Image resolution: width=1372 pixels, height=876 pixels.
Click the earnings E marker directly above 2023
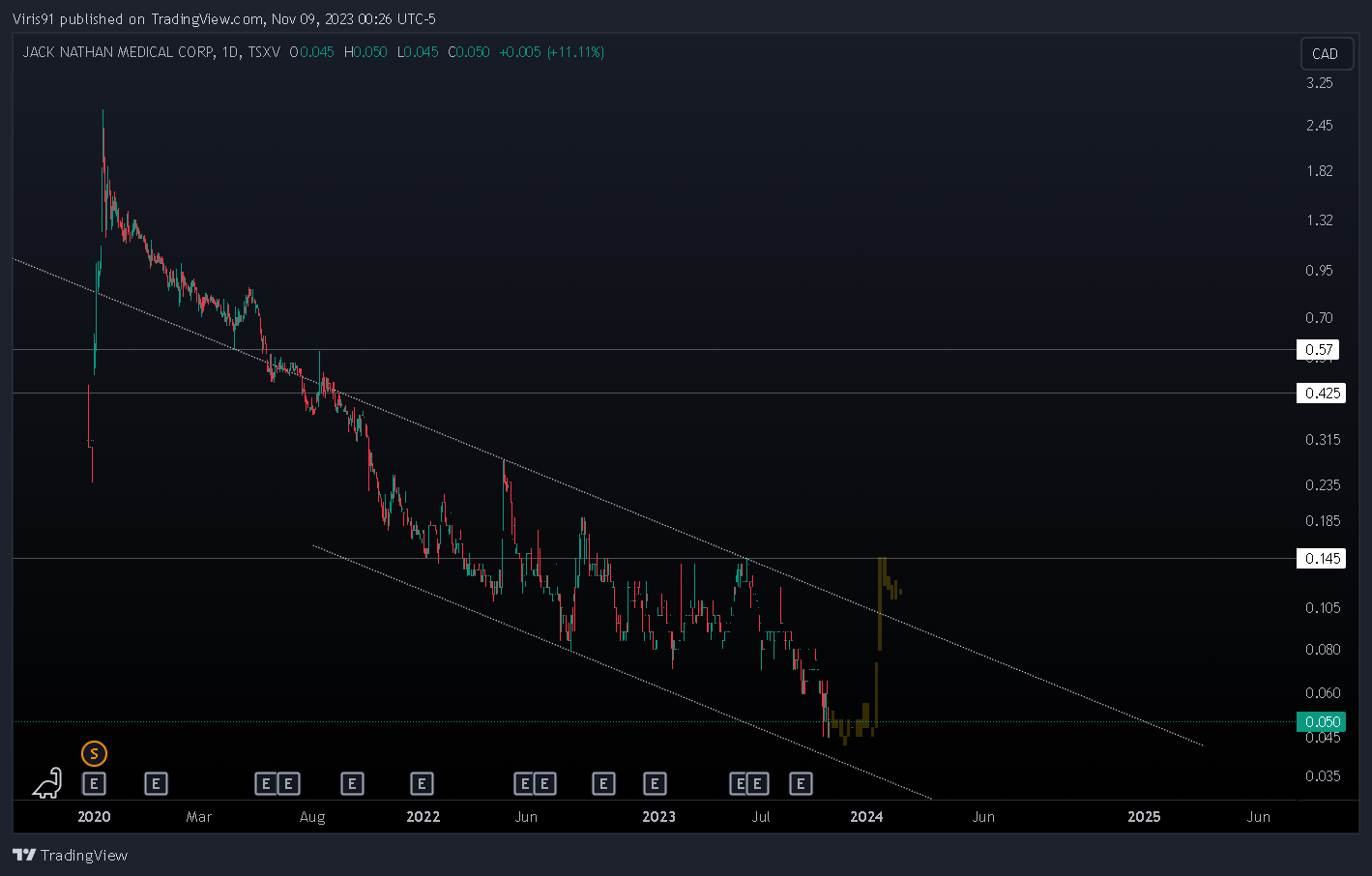pos(655,784)
